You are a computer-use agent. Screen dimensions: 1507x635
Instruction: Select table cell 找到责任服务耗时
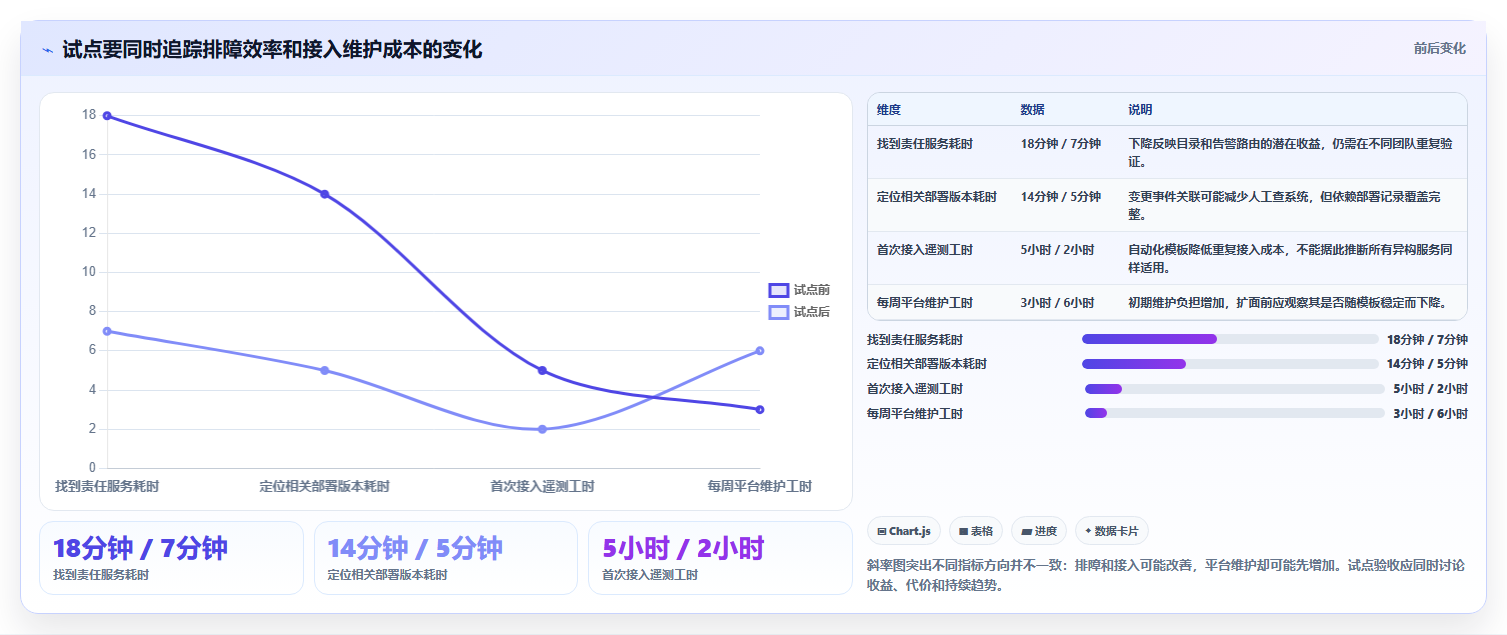click(925, 143)
